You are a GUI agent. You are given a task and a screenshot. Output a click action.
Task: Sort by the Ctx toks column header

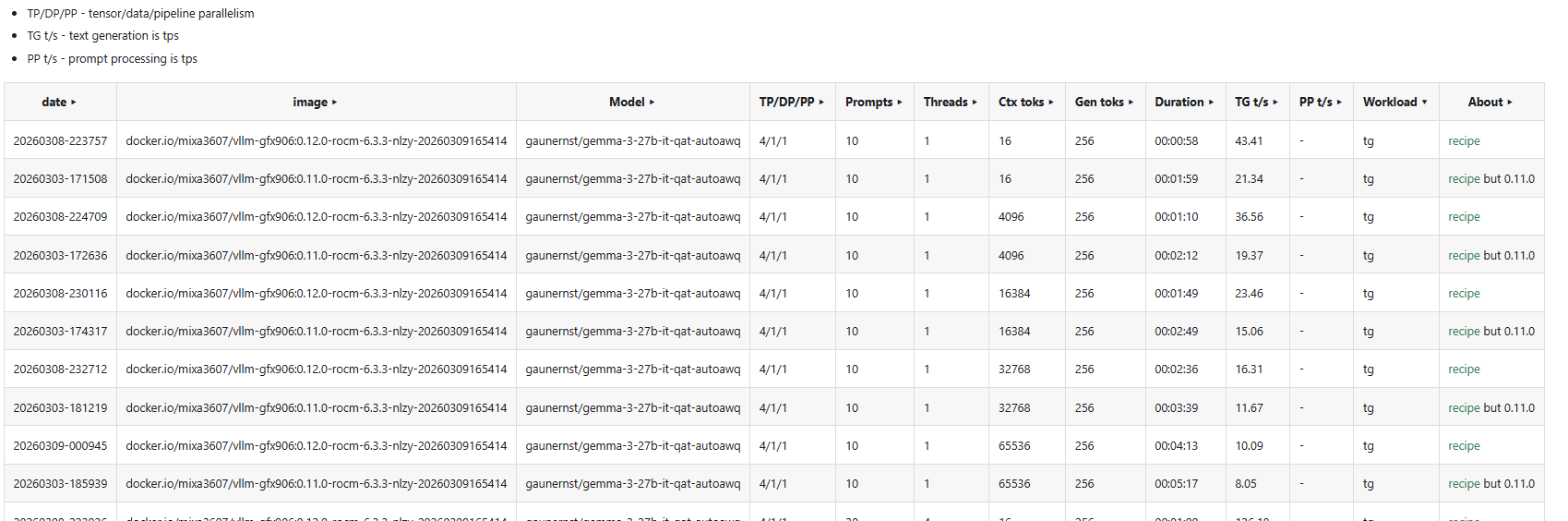click(1026, 102)
